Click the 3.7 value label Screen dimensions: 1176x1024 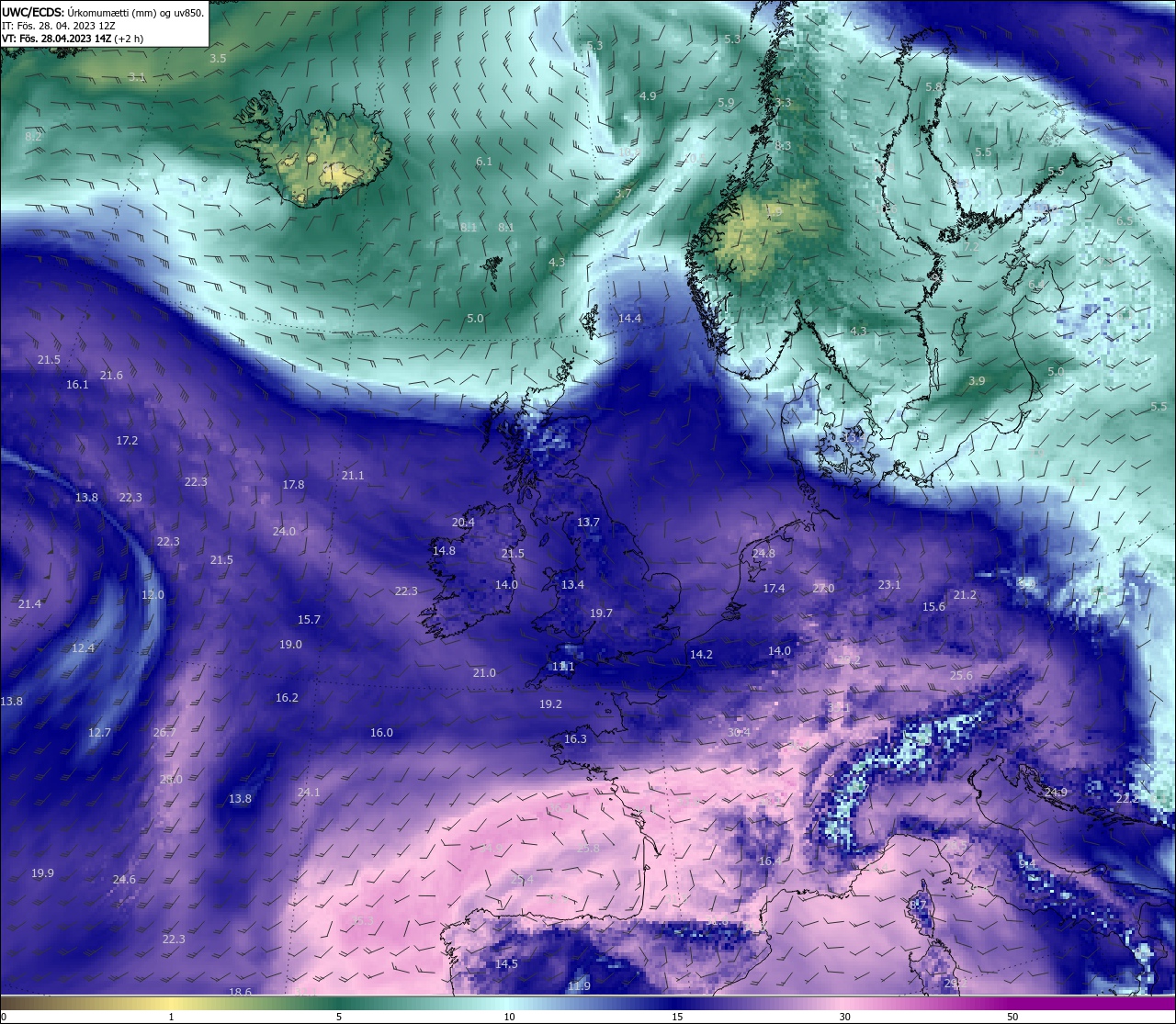click(x=623, y=194)
